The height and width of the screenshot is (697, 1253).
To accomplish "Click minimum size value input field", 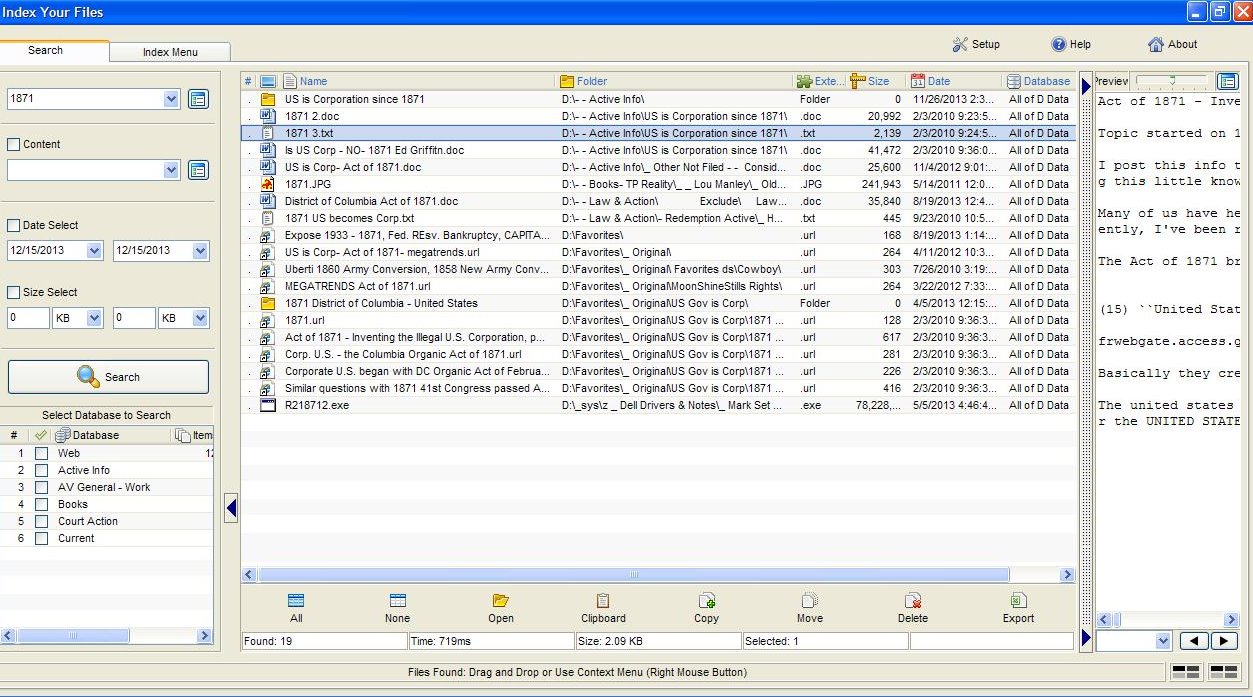I will (x=28, y=318).
